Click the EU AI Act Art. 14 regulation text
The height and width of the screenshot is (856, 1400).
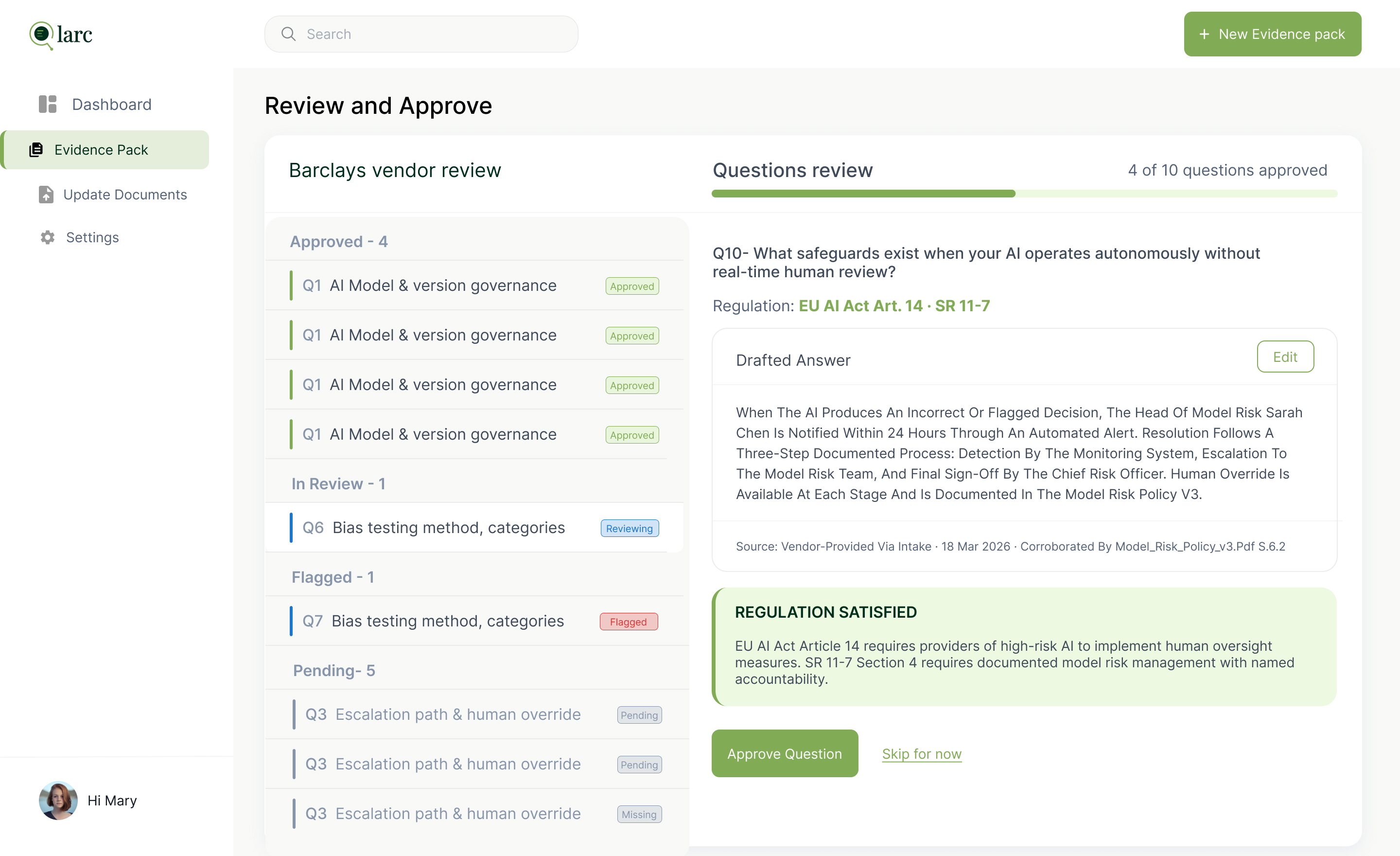[894, 306]
